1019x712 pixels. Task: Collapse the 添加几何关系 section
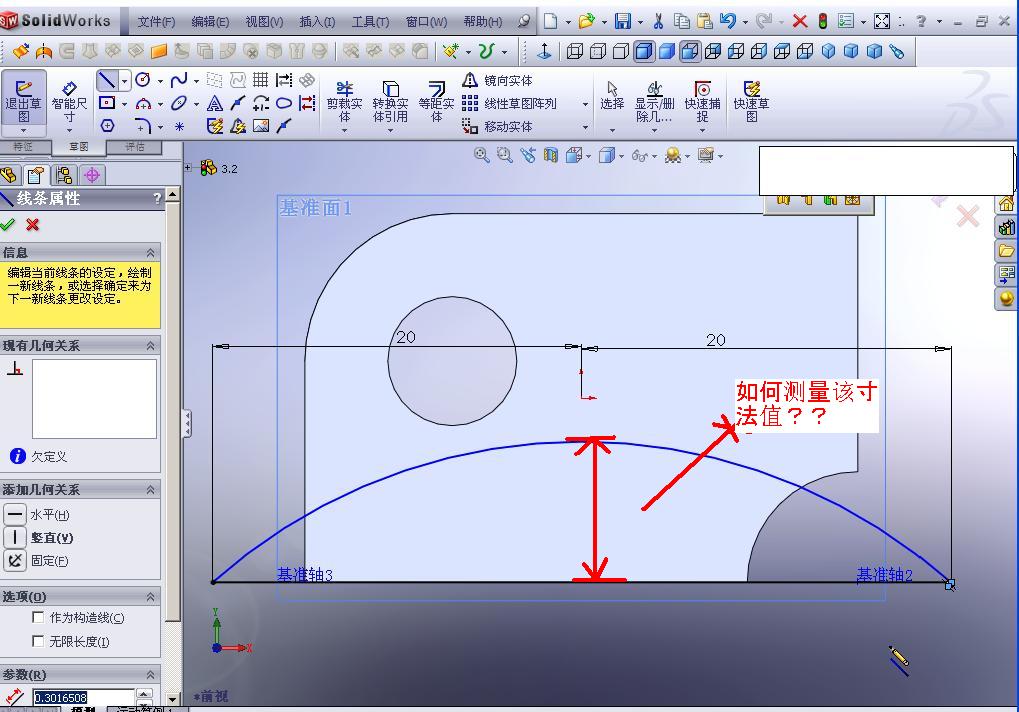pyautogui.click(x=151, y=489)
